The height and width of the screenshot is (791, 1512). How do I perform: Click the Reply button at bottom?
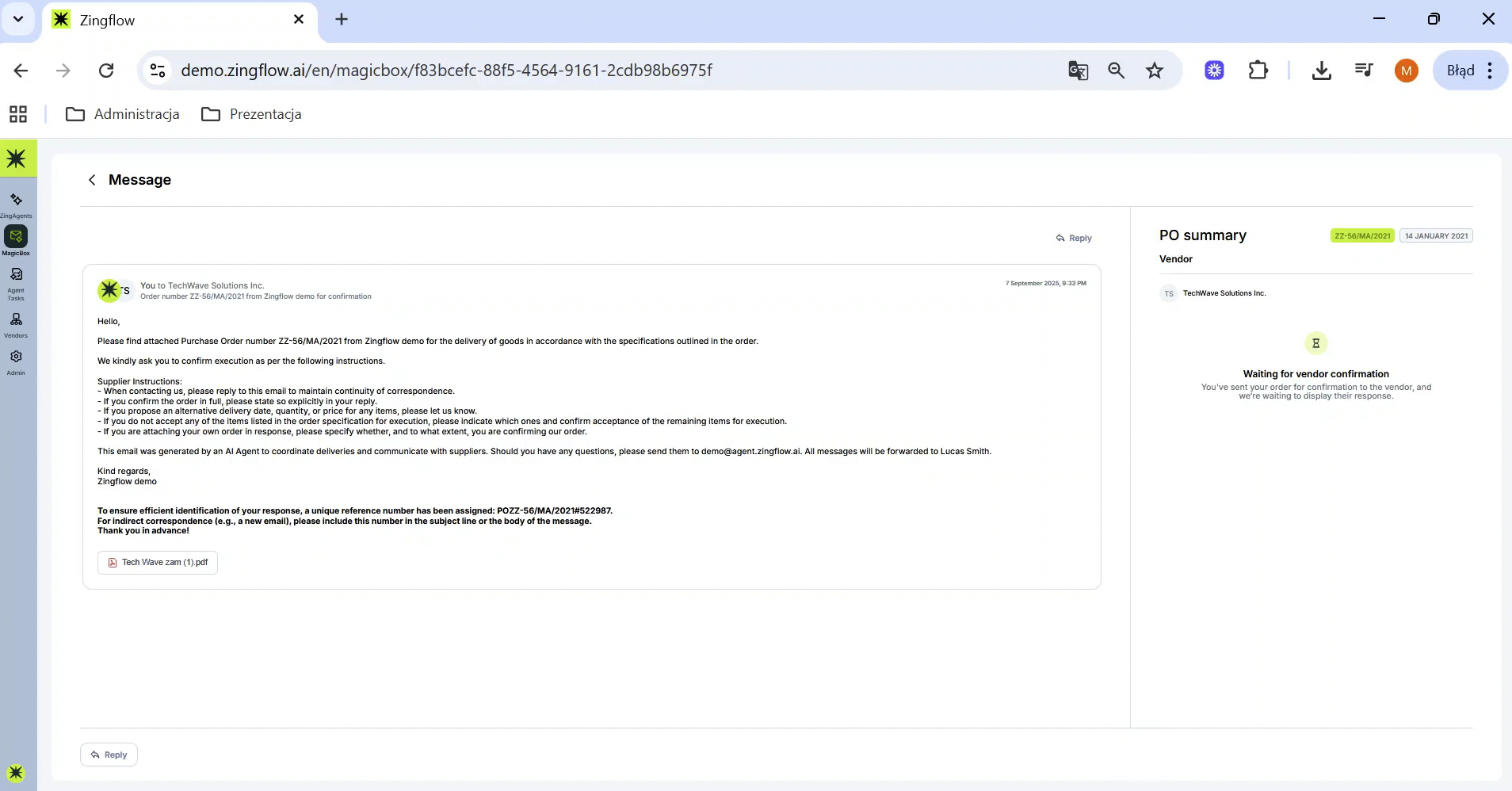(x=109, y=755)
